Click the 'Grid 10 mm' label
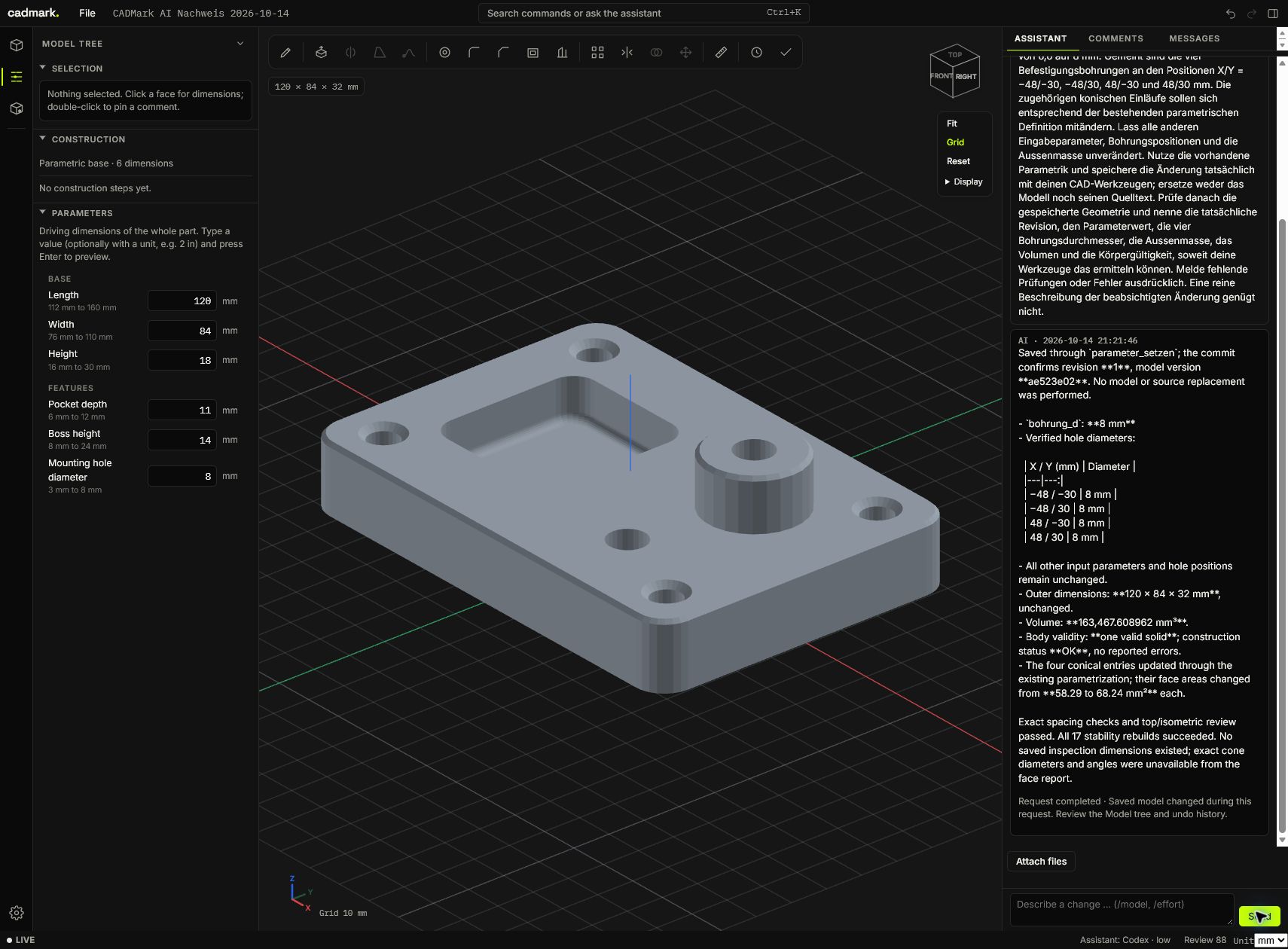Screen dimensions: 1288x949 point(343,913)
